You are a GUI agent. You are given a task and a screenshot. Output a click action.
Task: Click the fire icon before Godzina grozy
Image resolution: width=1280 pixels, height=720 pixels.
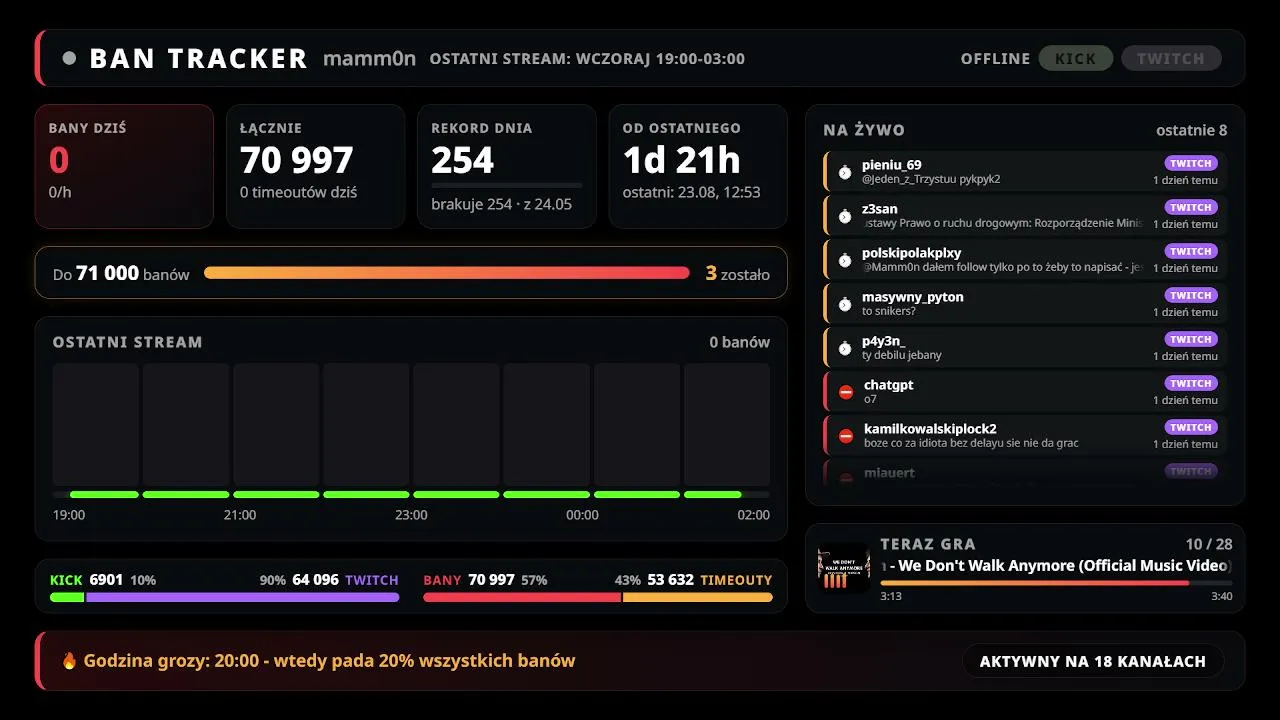click(x=69, y=660)
